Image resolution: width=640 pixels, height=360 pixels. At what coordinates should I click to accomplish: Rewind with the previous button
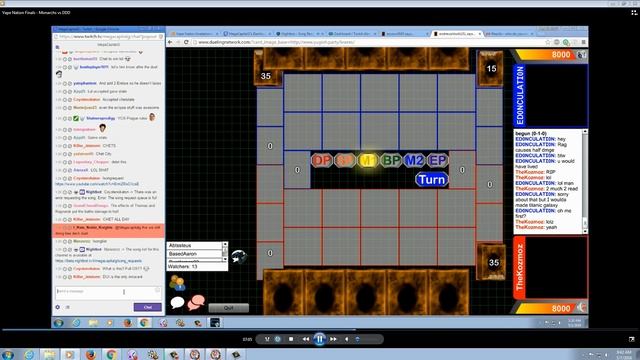click(305, 339)
